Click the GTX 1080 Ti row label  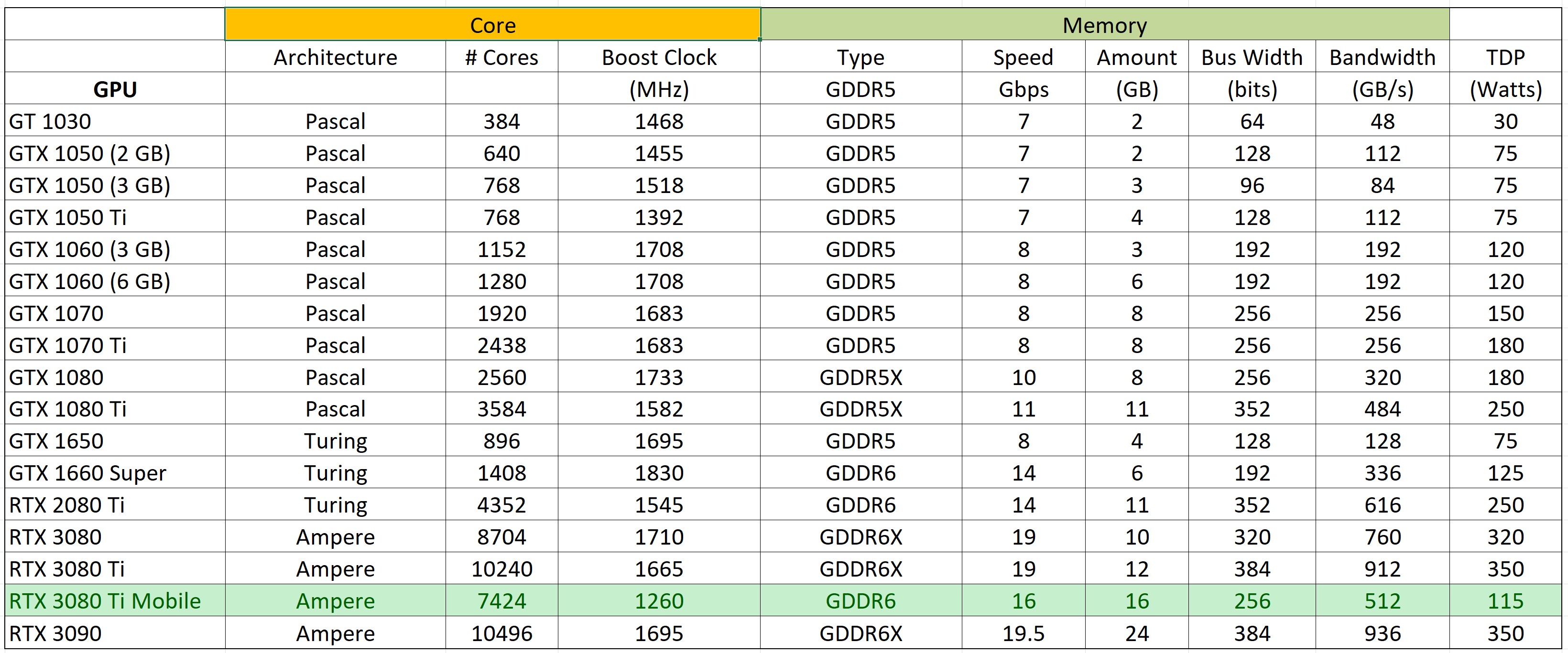tap(67, 408)
